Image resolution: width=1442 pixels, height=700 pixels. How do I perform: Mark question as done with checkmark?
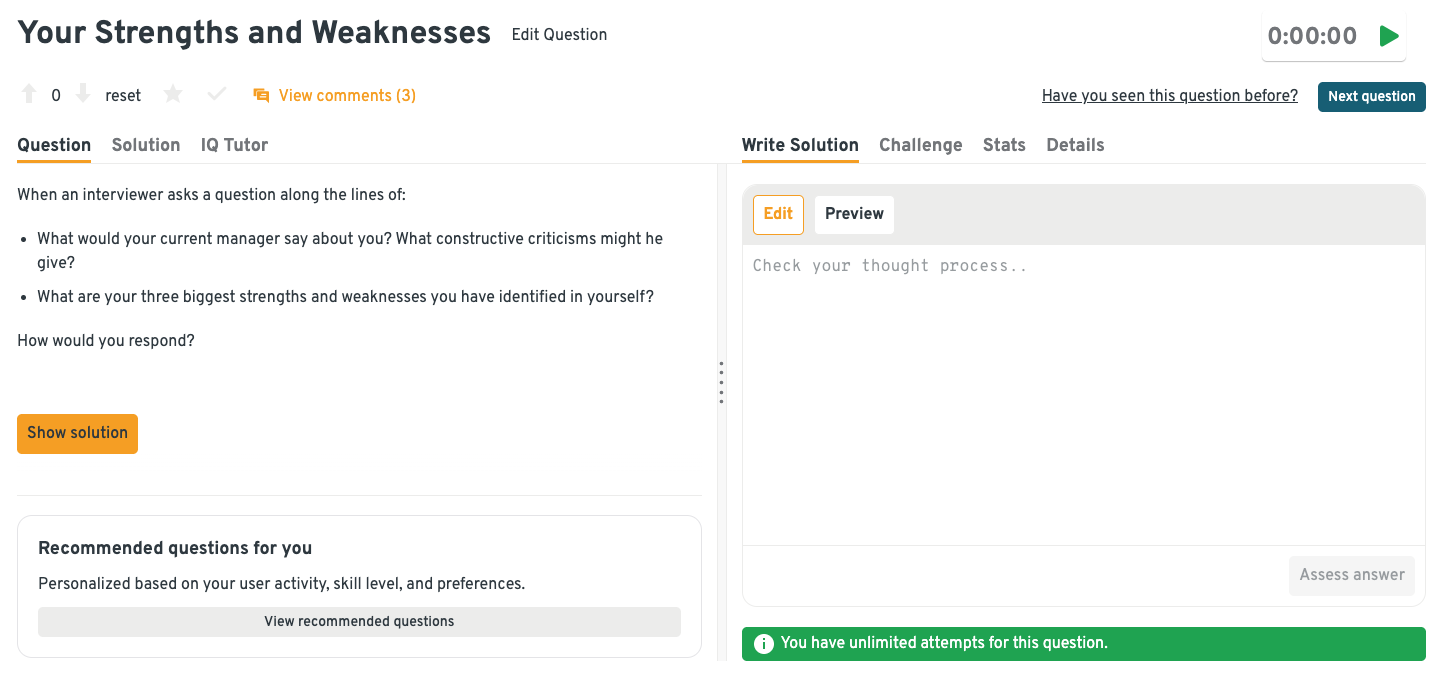(x=216, y=95)
